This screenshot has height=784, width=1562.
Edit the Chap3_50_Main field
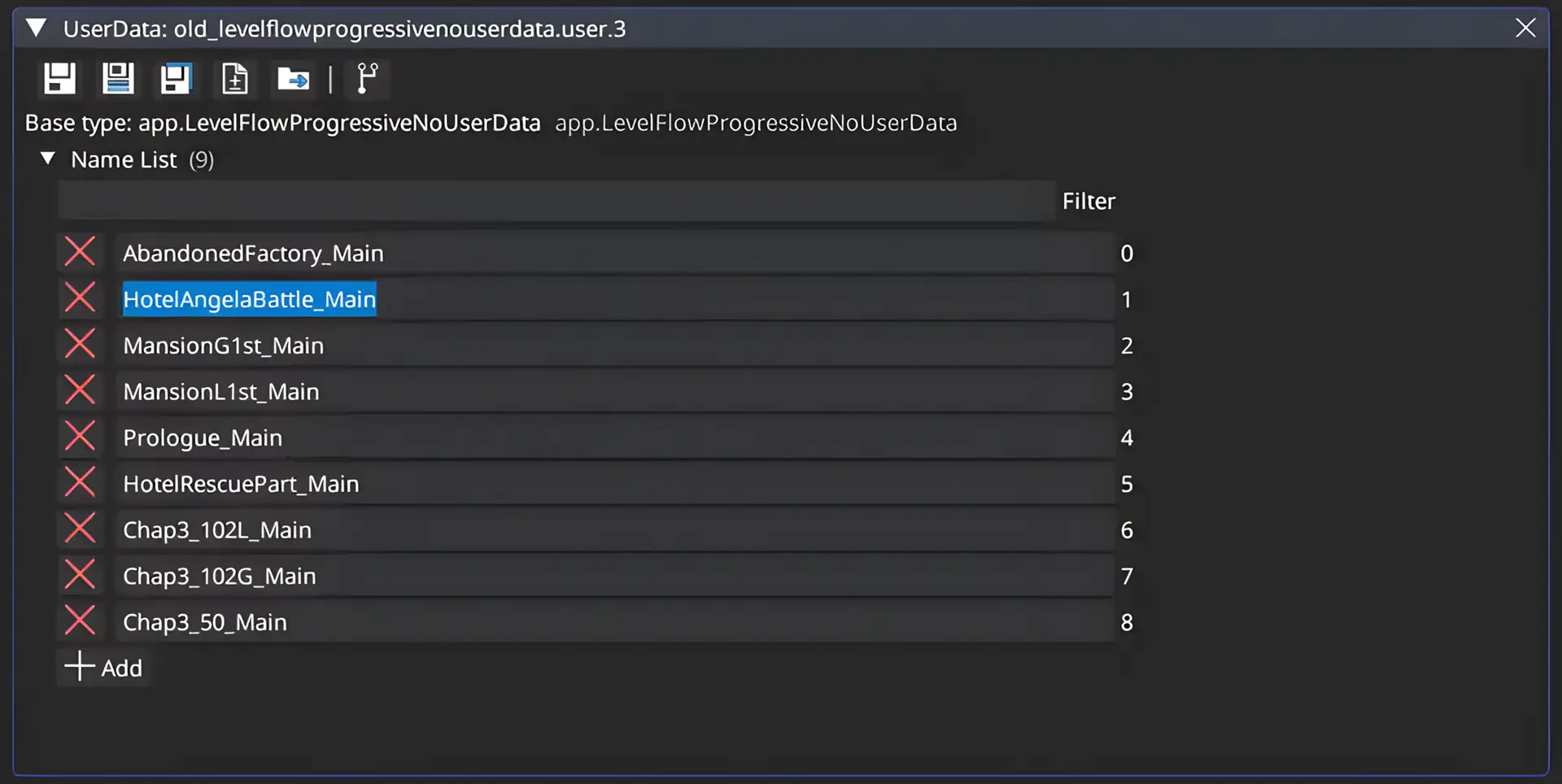[613, 622]
